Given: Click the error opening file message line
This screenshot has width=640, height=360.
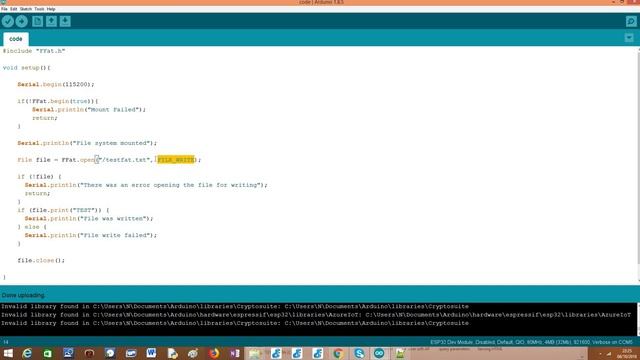Looking at the screenshot, I should (146, 185).
